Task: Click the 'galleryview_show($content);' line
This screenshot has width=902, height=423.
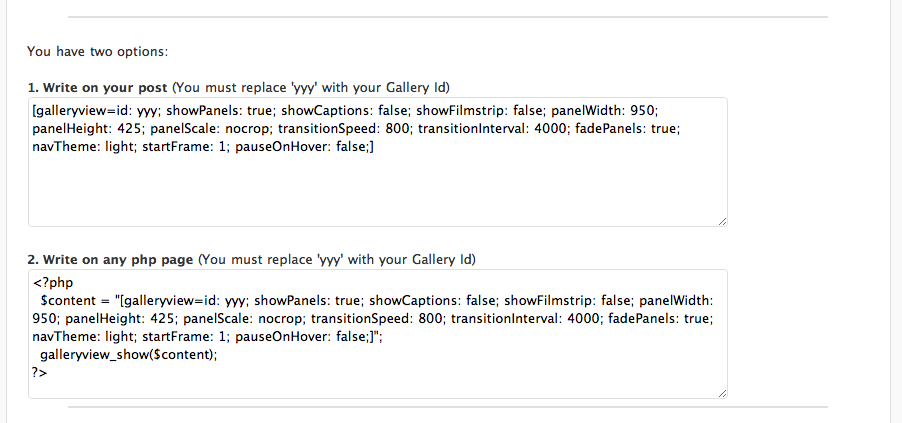Action: coord(129,355)
